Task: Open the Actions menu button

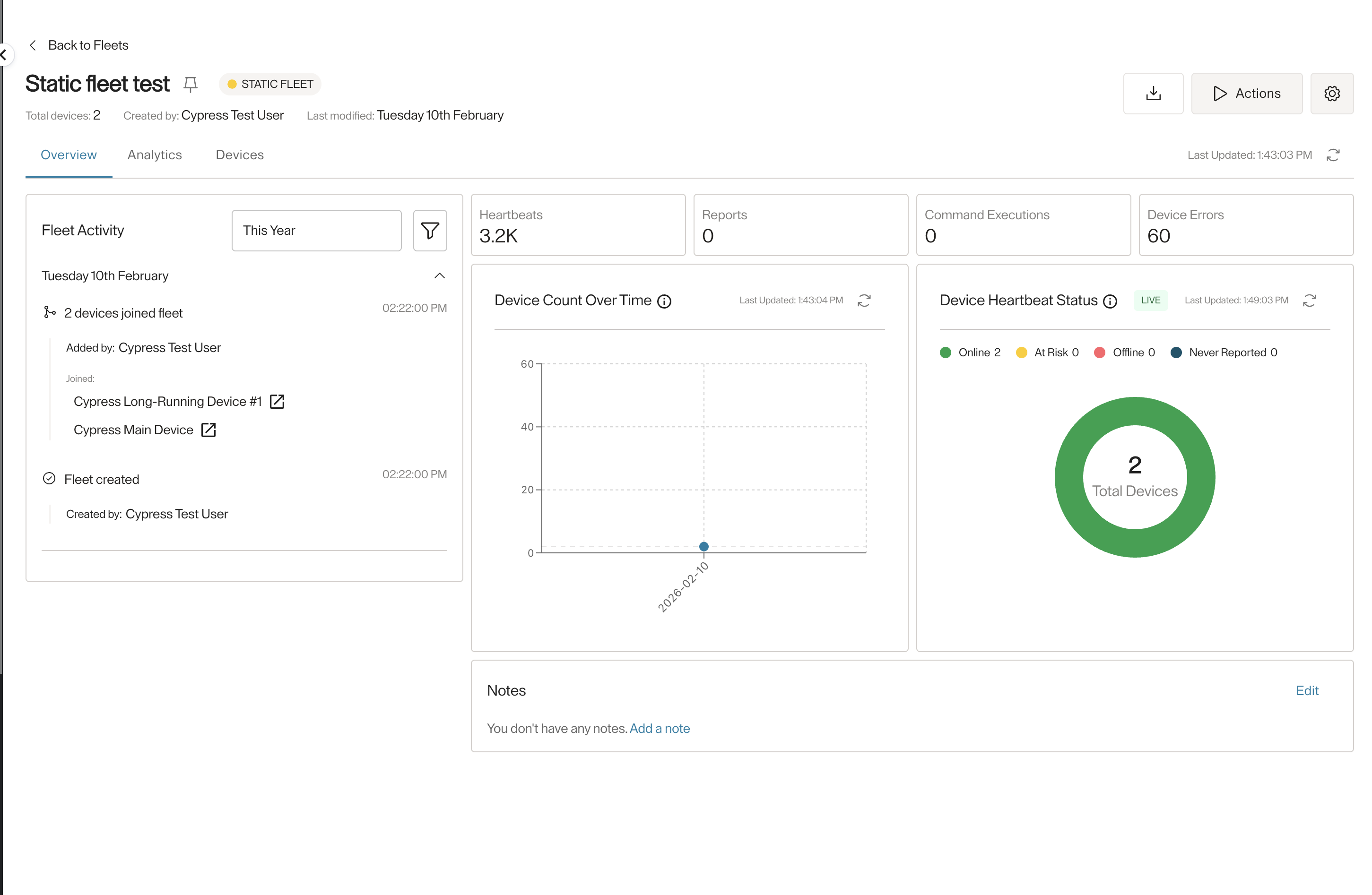Action: tap(1246, 94)
